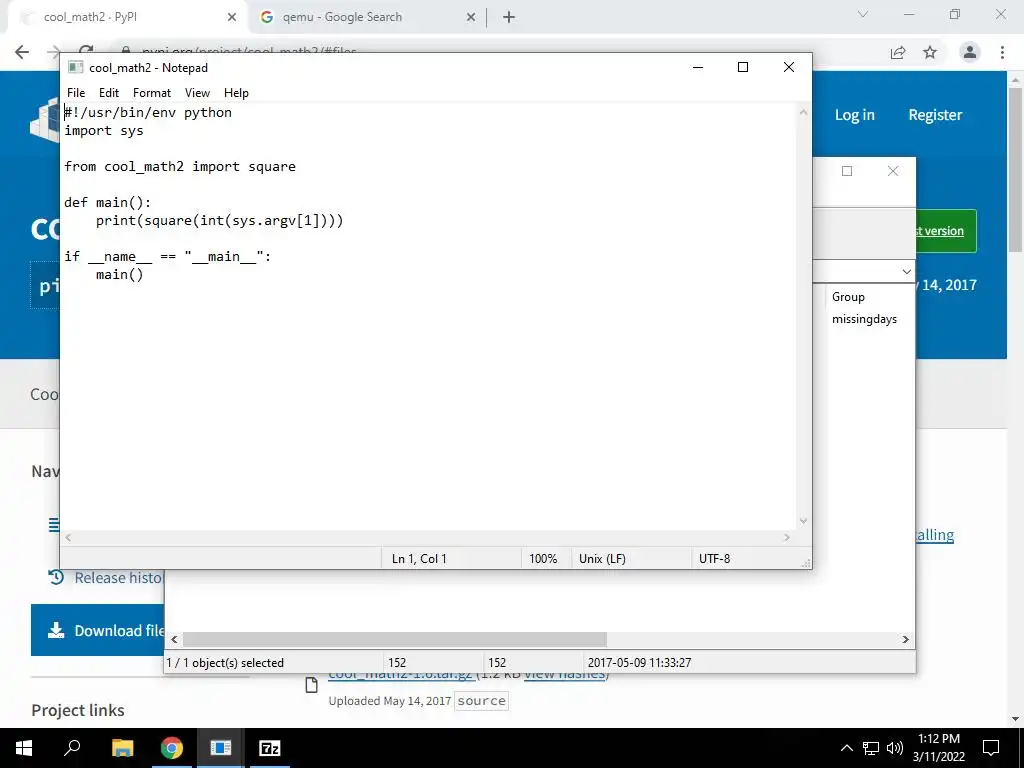The image size is (1024, 768).
Task: Open Chrome three-dot menu
Action: [x=1002, y=52]
